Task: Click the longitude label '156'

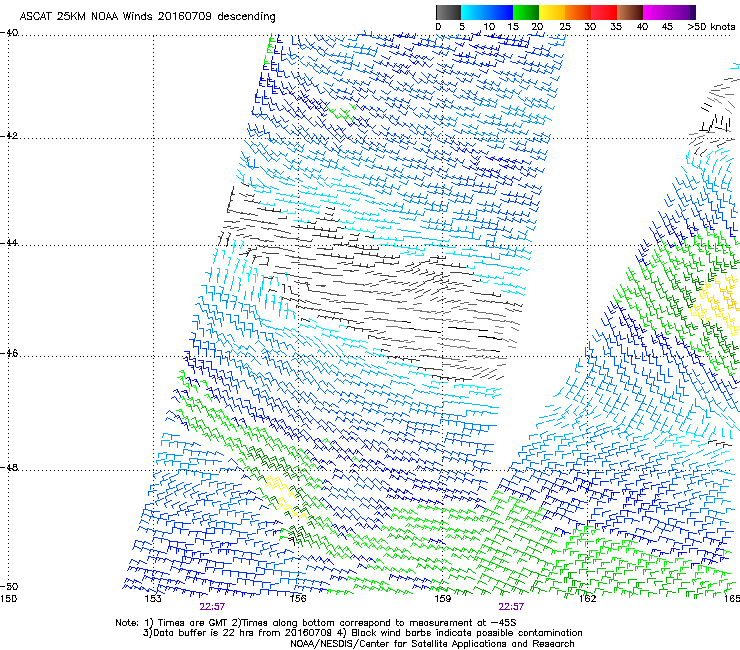Action: (x=298, y=599)
